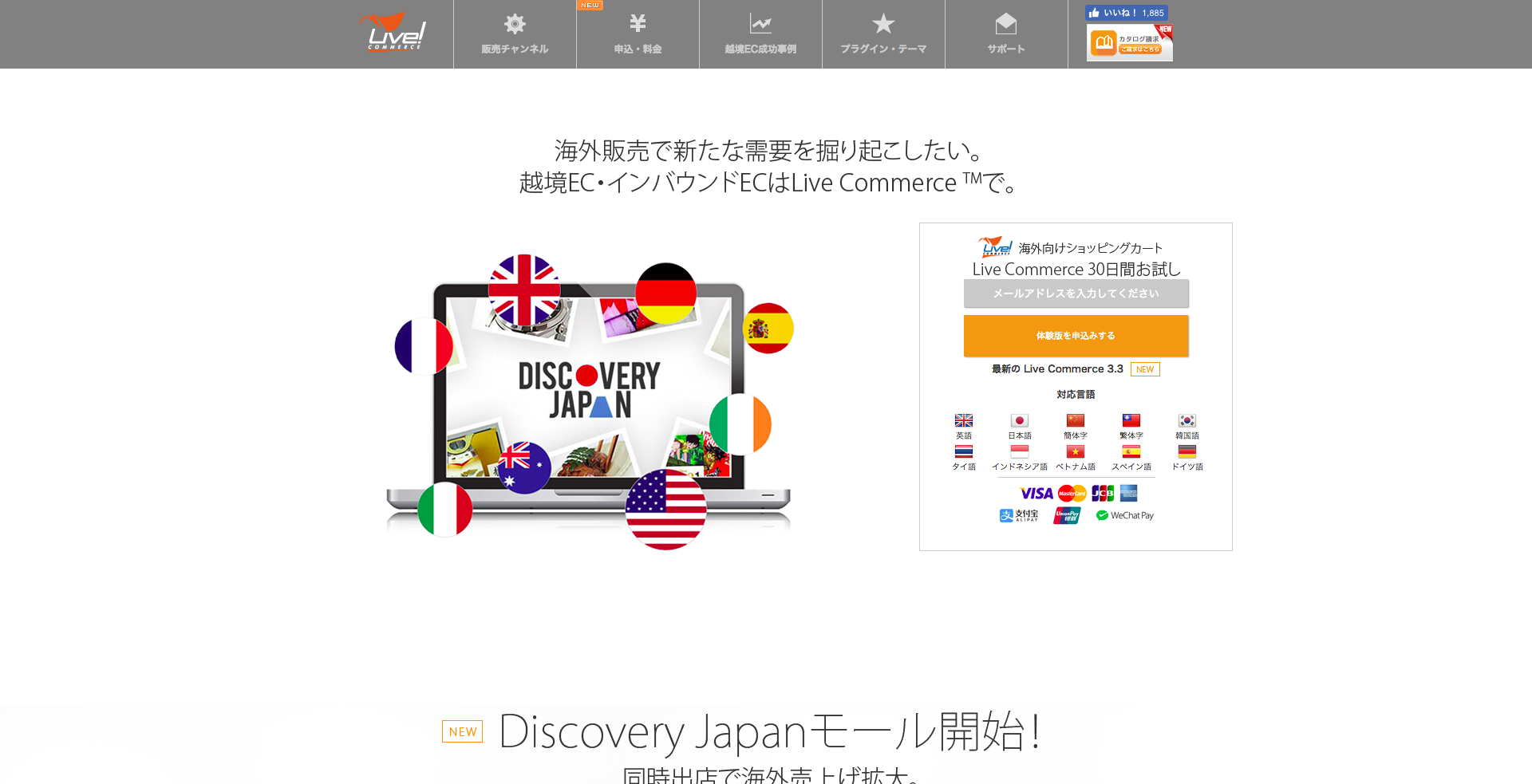Select the chart icon for 越境EC成功事例
1532x784 pixels.
pos(760,24)
